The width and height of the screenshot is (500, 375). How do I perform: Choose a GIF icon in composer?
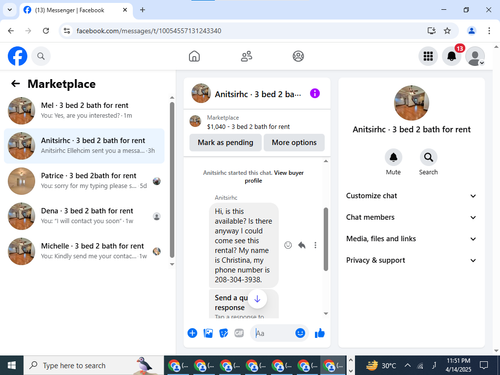(x=239, y=333)
